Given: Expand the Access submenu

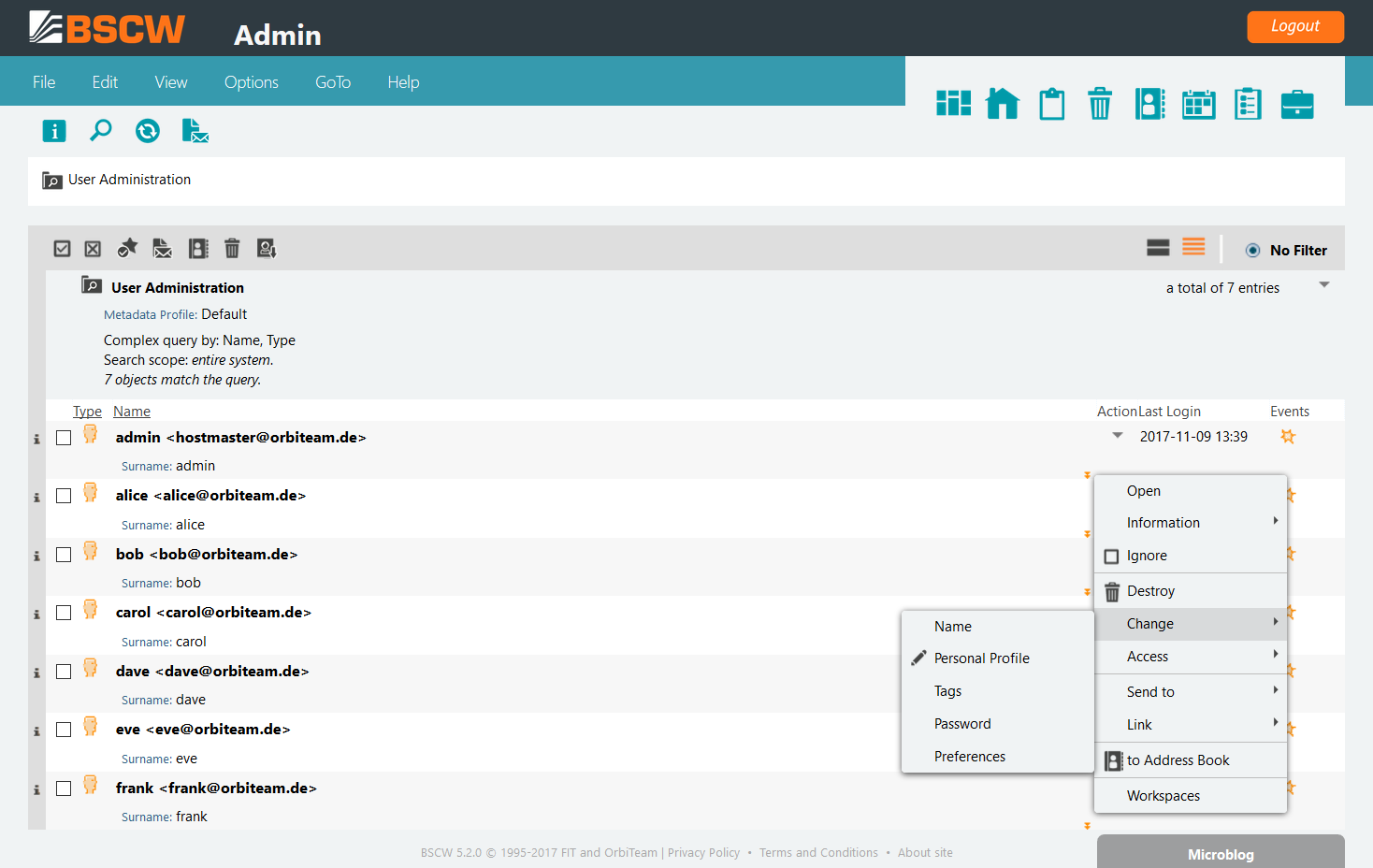Looking at the screenshot, I should click(1191, 657).
